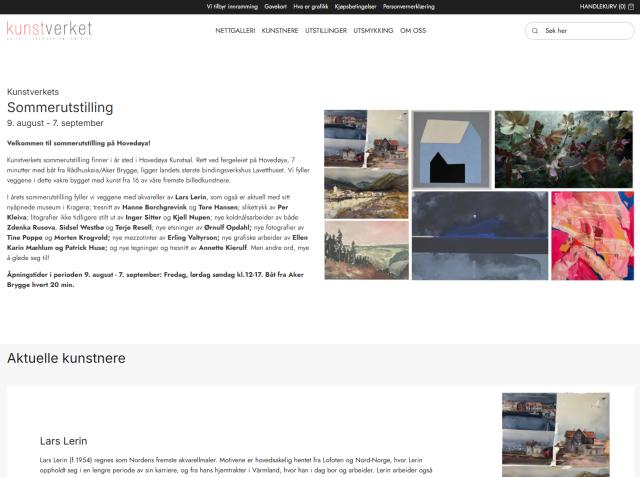Click the search magnifier icon

point(535,31)
